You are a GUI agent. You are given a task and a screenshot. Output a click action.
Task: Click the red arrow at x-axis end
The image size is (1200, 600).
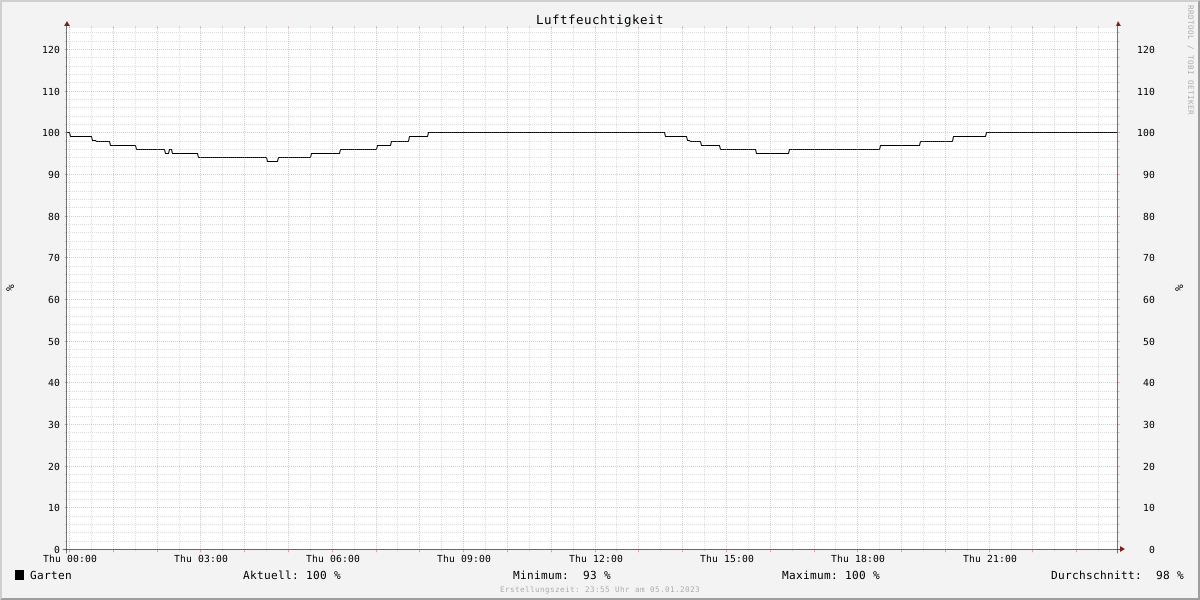(1122, 549)
